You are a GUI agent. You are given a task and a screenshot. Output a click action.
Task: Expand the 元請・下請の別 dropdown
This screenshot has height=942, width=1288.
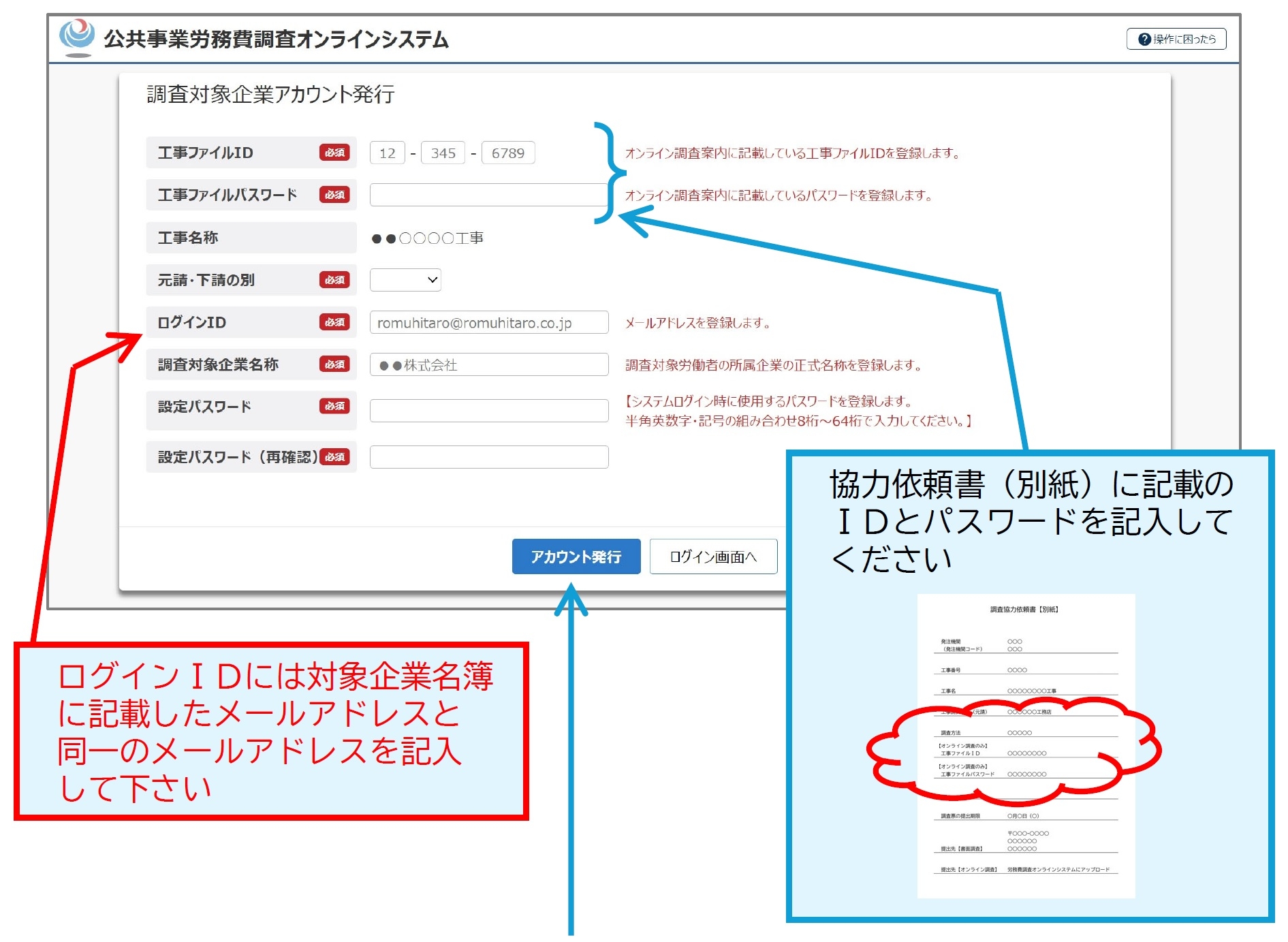405,280
